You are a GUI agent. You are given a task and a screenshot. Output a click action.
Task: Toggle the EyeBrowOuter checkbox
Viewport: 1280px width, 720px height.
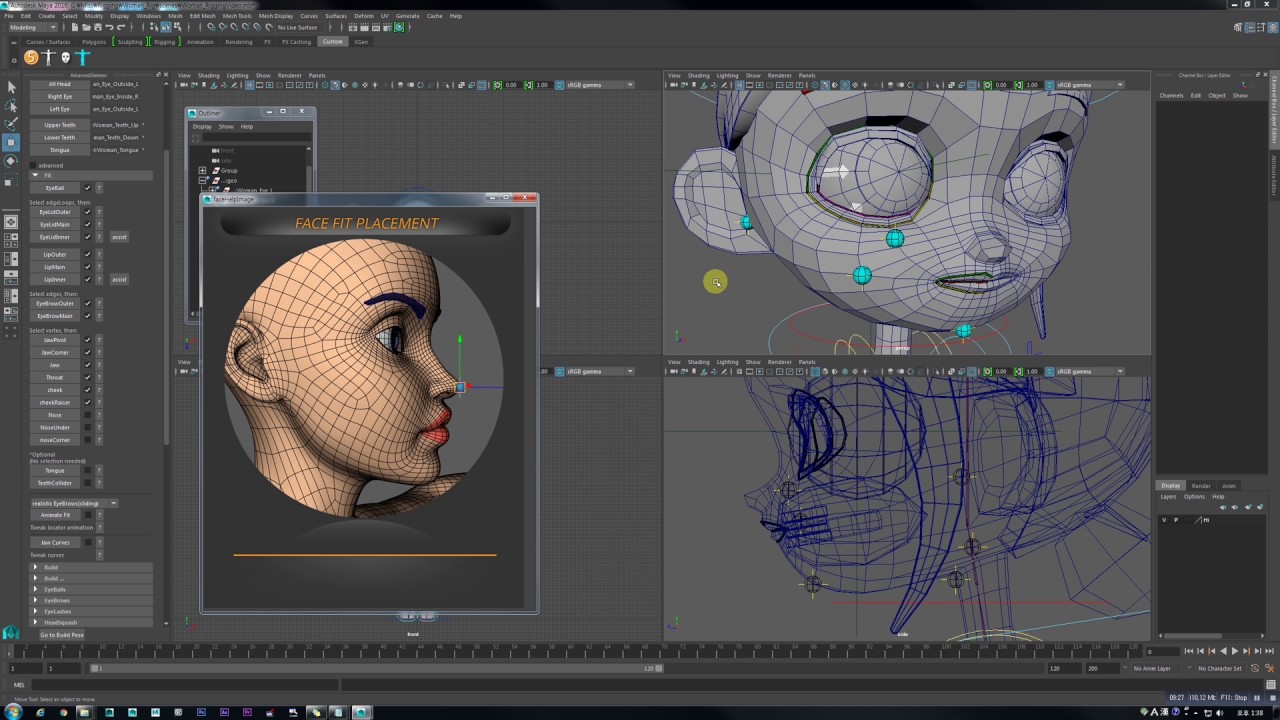coord(87,303)
